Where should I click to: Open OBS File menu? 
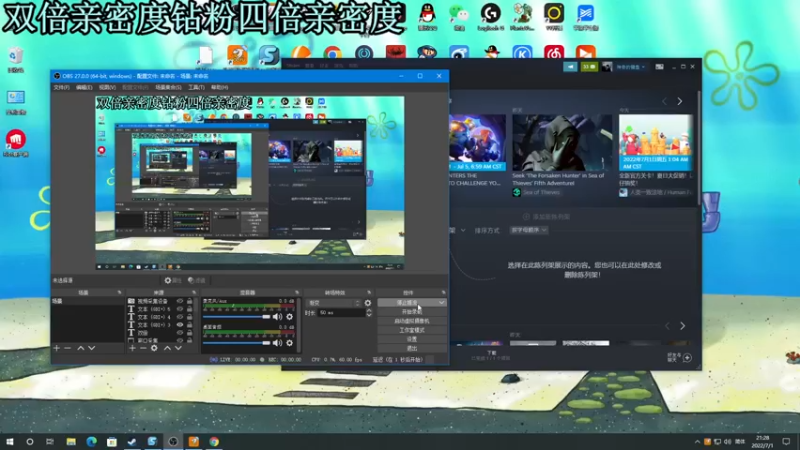click(x=61, y=87)
